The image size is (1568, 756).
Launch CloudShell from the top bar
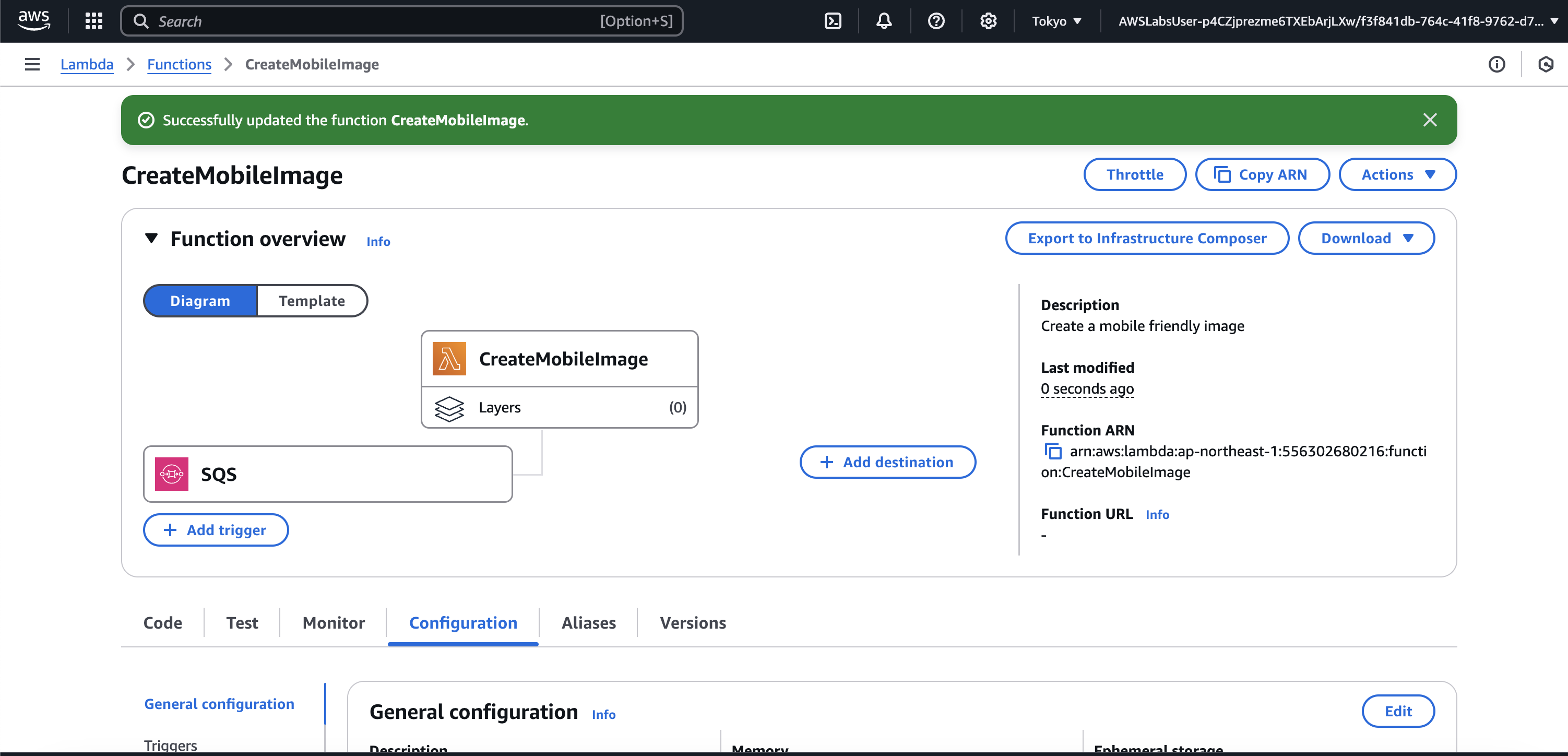coord(832,21)
